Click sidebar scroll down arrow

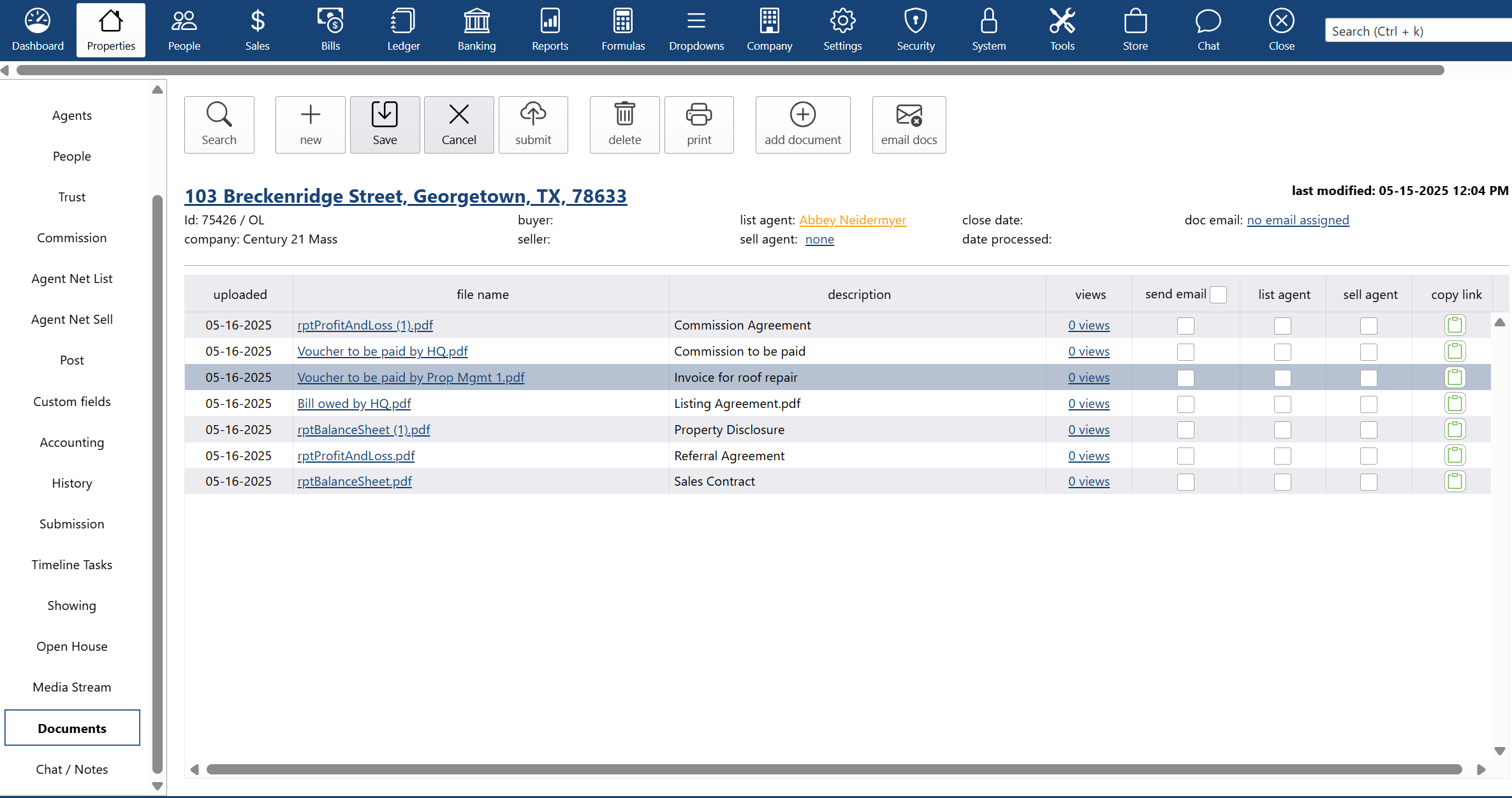(x=158, y=787)
